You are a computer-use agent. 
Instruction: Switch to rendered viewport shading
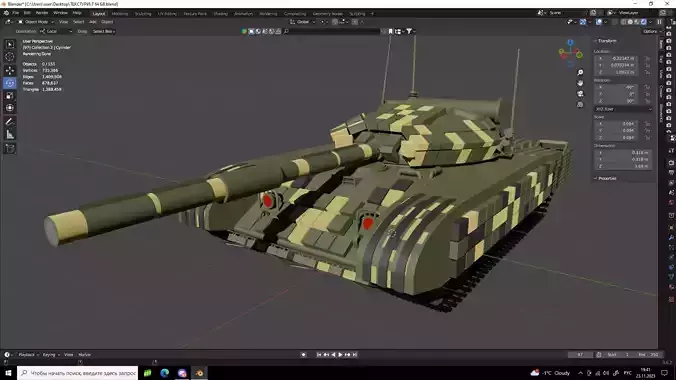pos(643,22)
